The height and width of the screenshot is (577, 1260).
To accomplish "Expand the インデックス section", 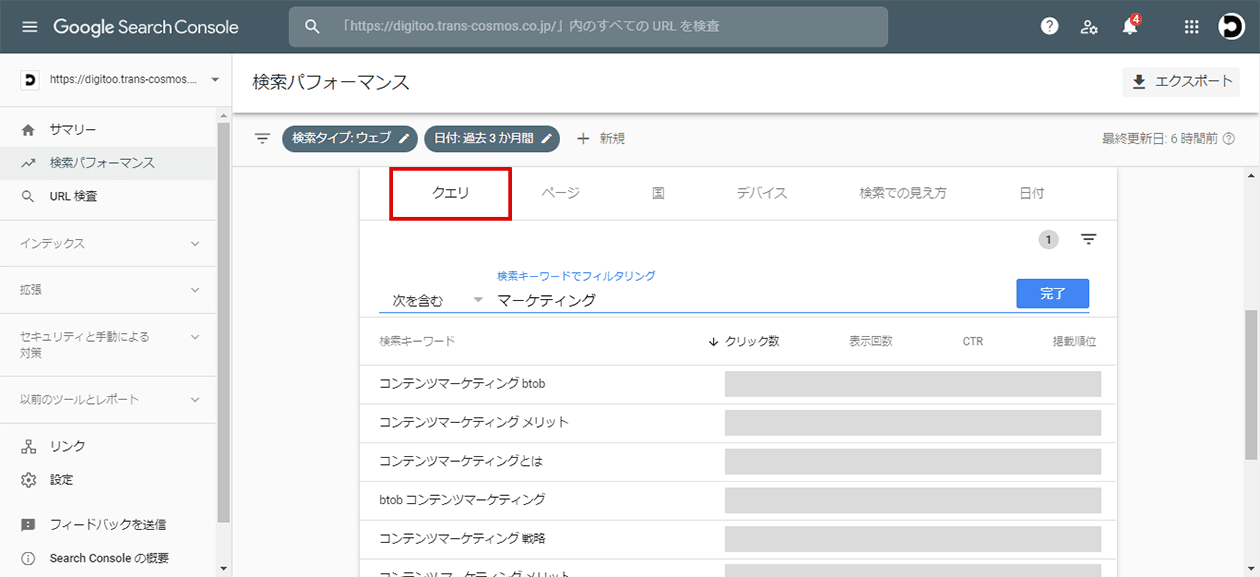I will point(108,243).
